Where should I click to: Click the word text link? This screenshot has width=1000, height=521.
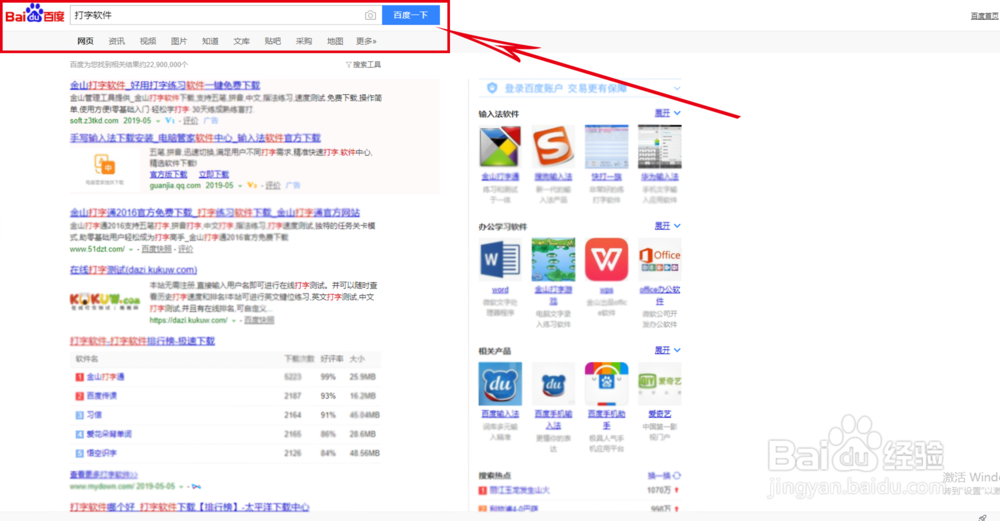[500, 290]
